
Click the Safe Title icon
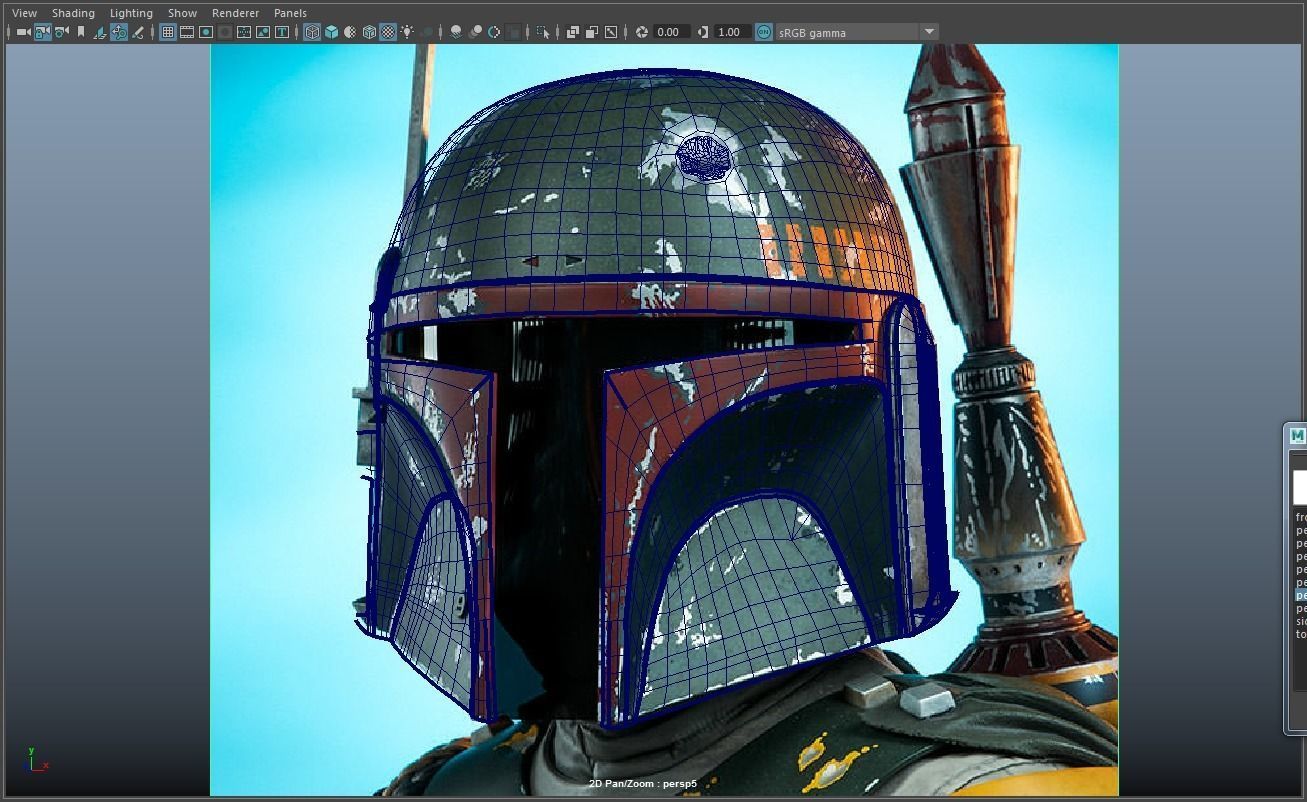coord(282,32)
